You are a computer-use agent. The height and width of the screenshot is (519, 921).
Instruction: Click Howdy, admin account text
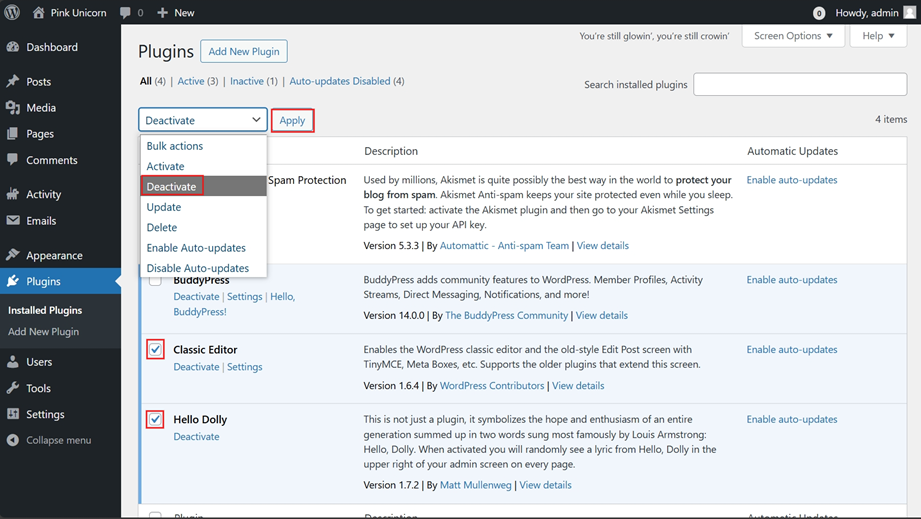tap(867, 12)
